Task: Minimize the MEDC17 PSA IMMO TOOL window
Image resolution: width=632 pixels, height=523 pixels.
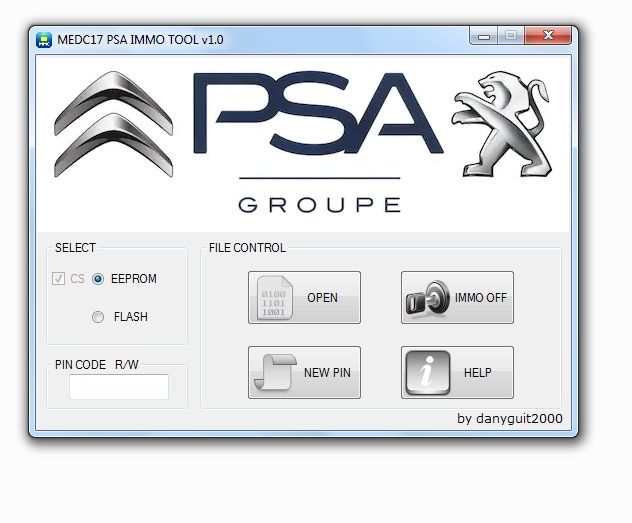Action: pyautogui.click(x=485, y=36)
